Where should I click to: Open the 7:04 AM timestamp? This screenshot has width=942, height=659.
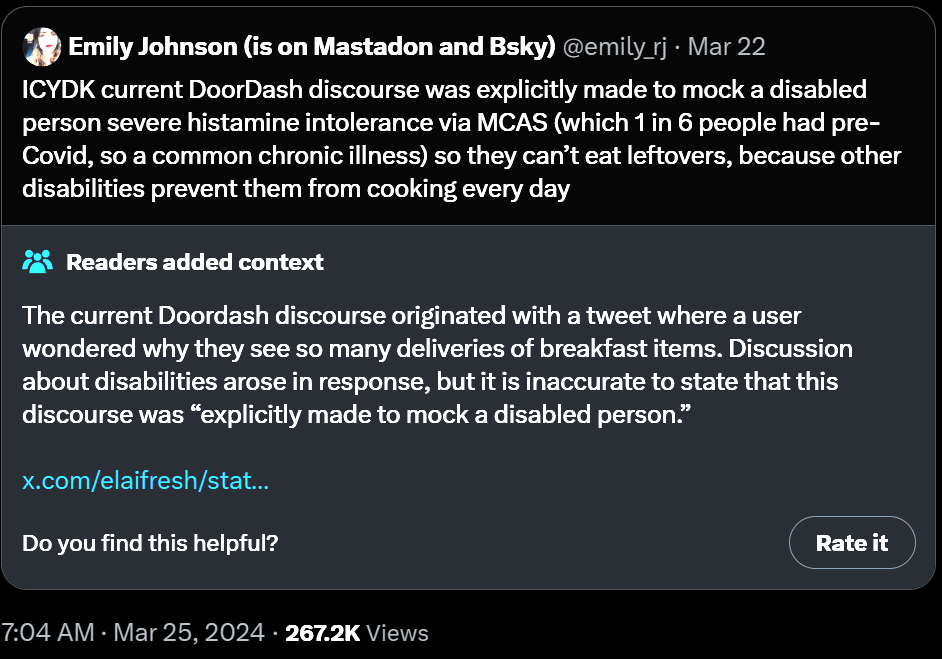(x=47, y=633)
